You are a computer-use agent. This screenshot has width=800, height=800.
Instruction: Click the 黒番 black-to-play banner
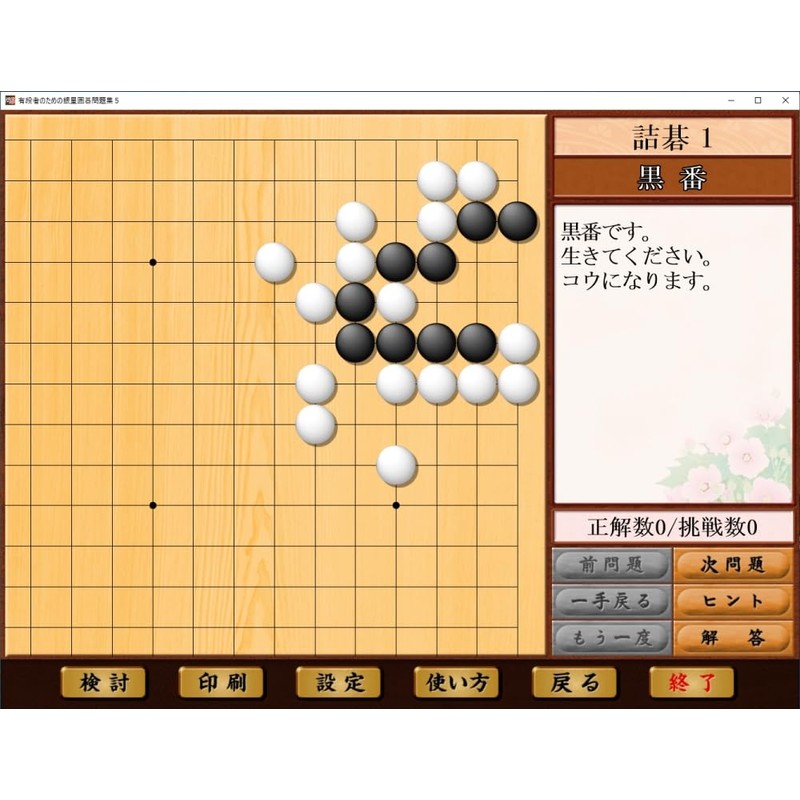[673, 178]
